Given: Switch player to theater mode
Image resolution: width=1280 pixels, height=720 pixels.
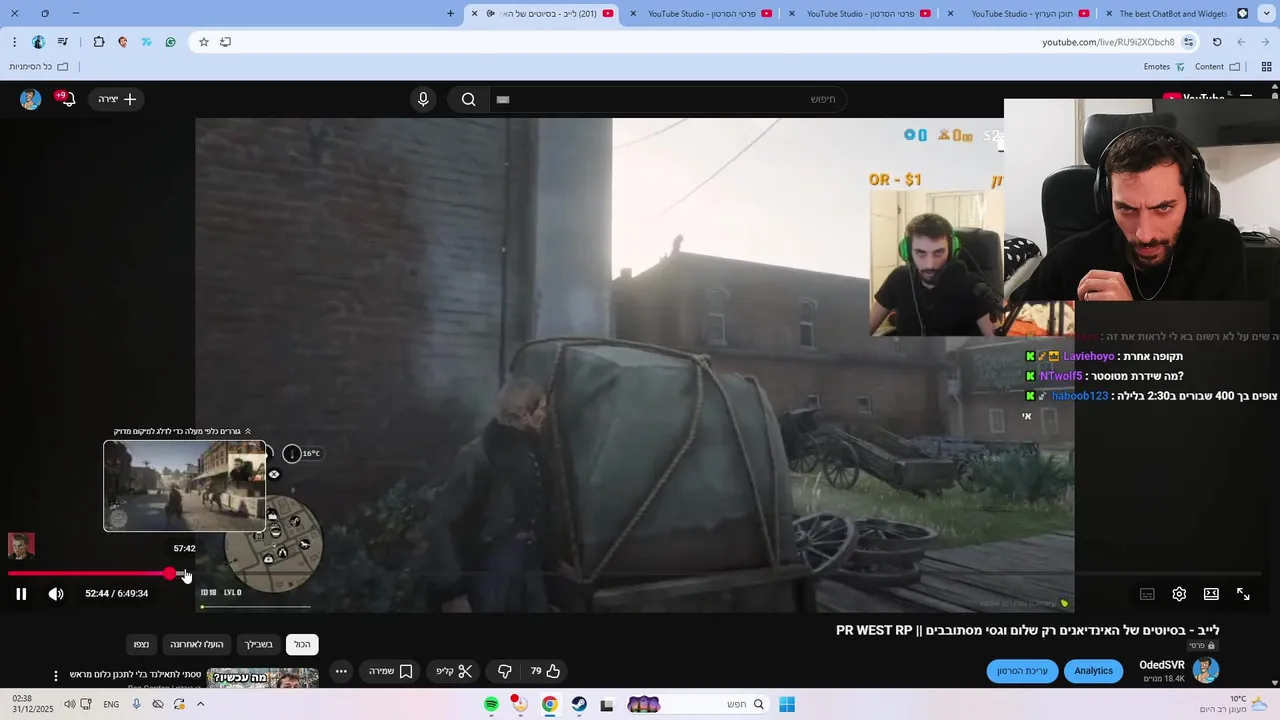Looking at the screenshot, I should tap(1211, 594).
